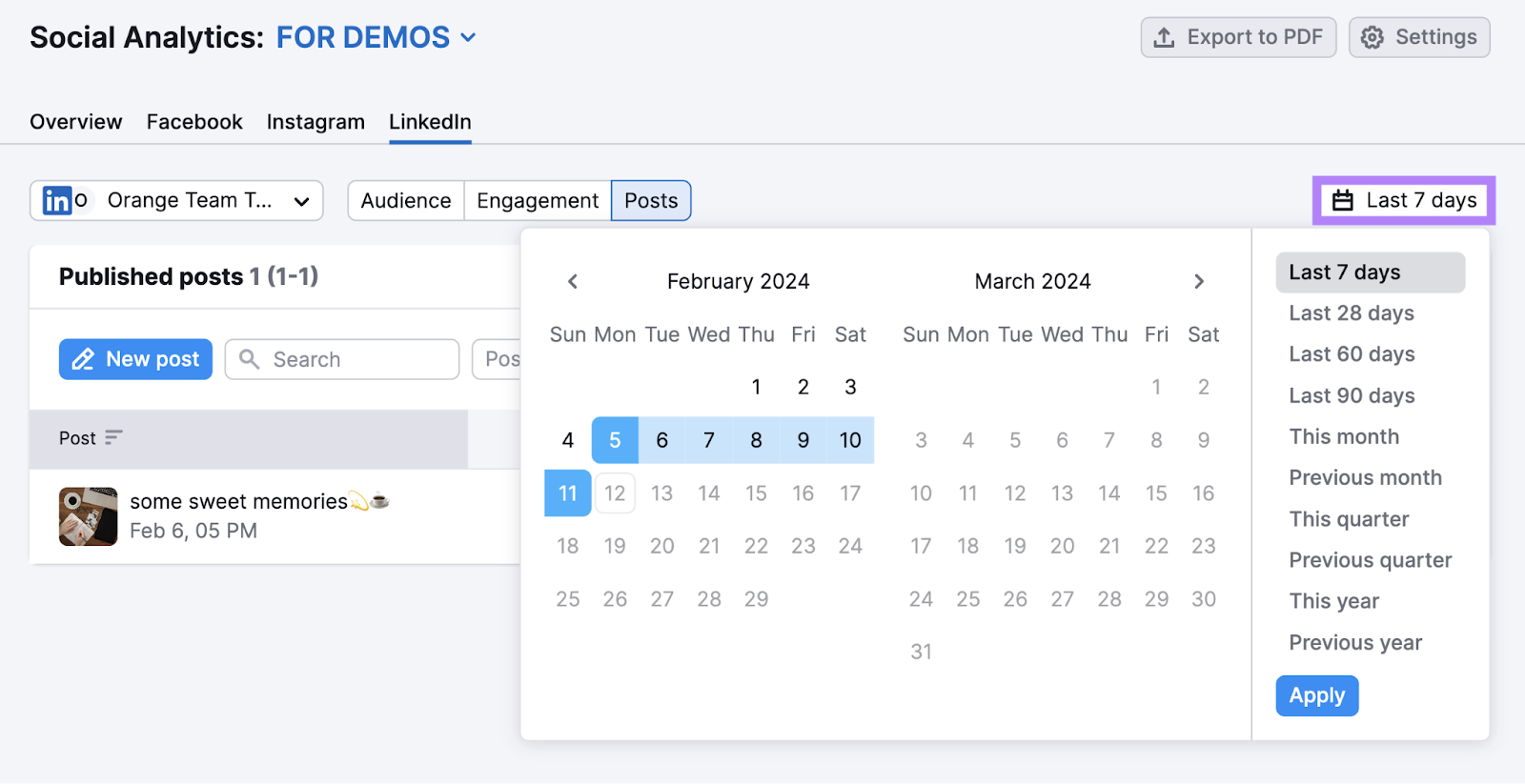Select the Posts view toggle
The width and height of the screenshot is (1525, 784).
point(651,201)
